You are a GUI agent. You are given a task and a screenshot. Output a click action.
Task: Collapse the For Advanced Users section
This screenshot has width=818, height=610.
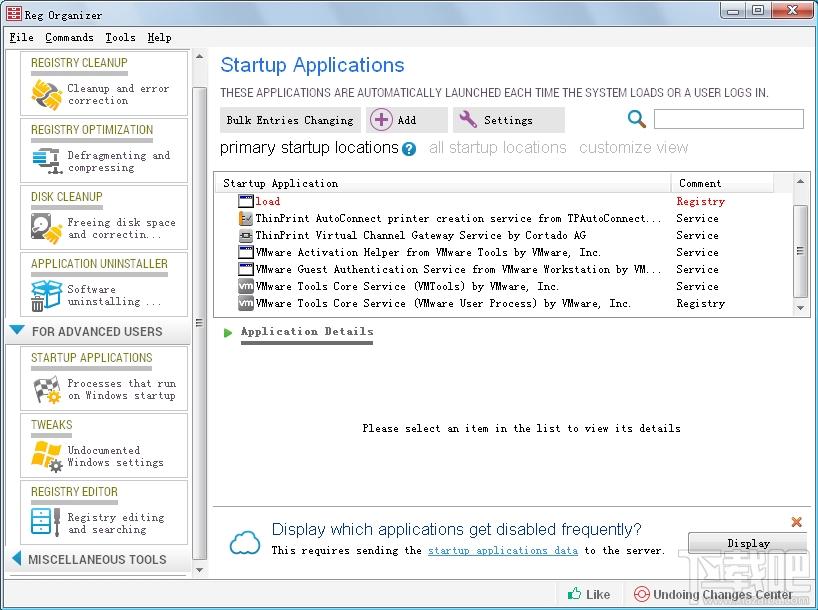(x=17, y=331)
